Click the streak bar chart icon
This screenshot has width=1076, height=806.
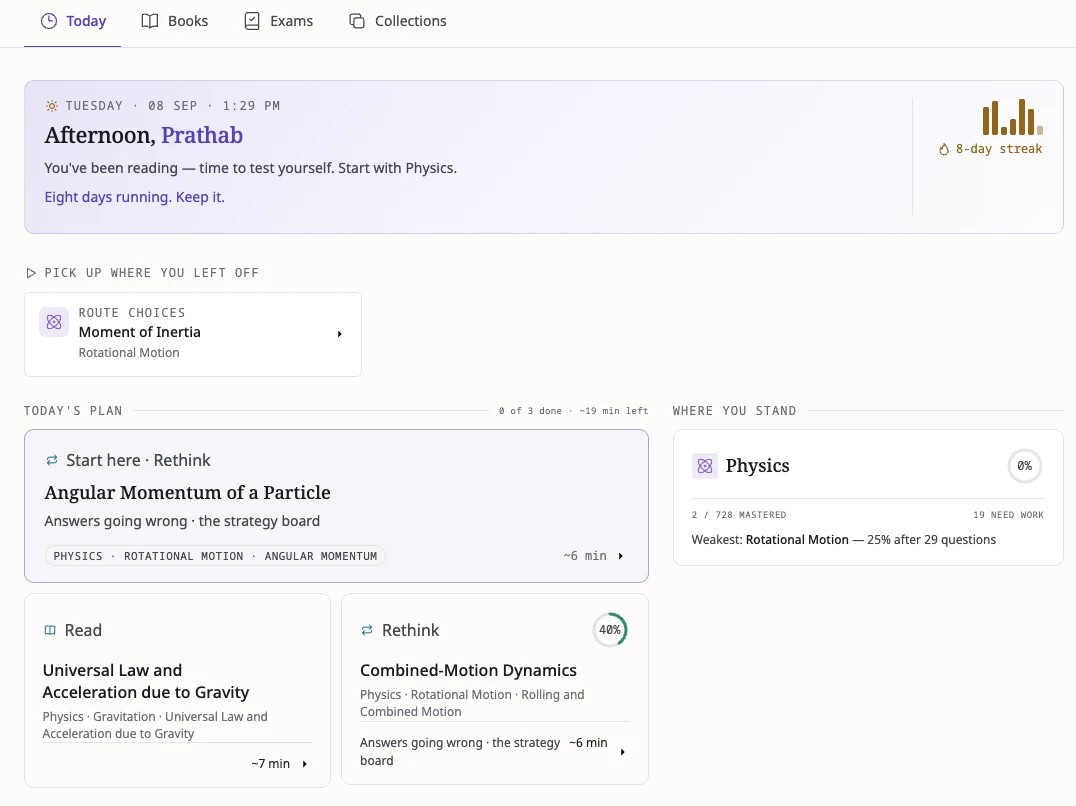1012,117
